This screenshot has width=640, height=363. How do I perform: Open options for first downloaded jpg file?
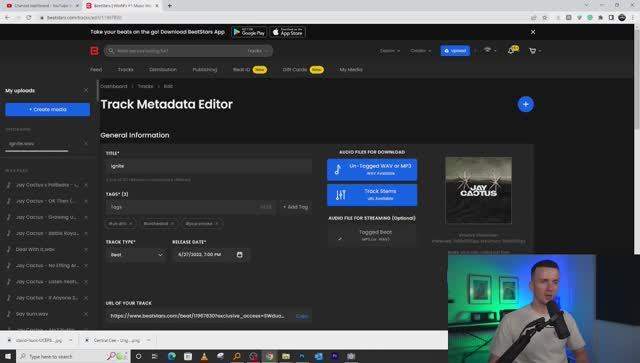pos(71,340)
